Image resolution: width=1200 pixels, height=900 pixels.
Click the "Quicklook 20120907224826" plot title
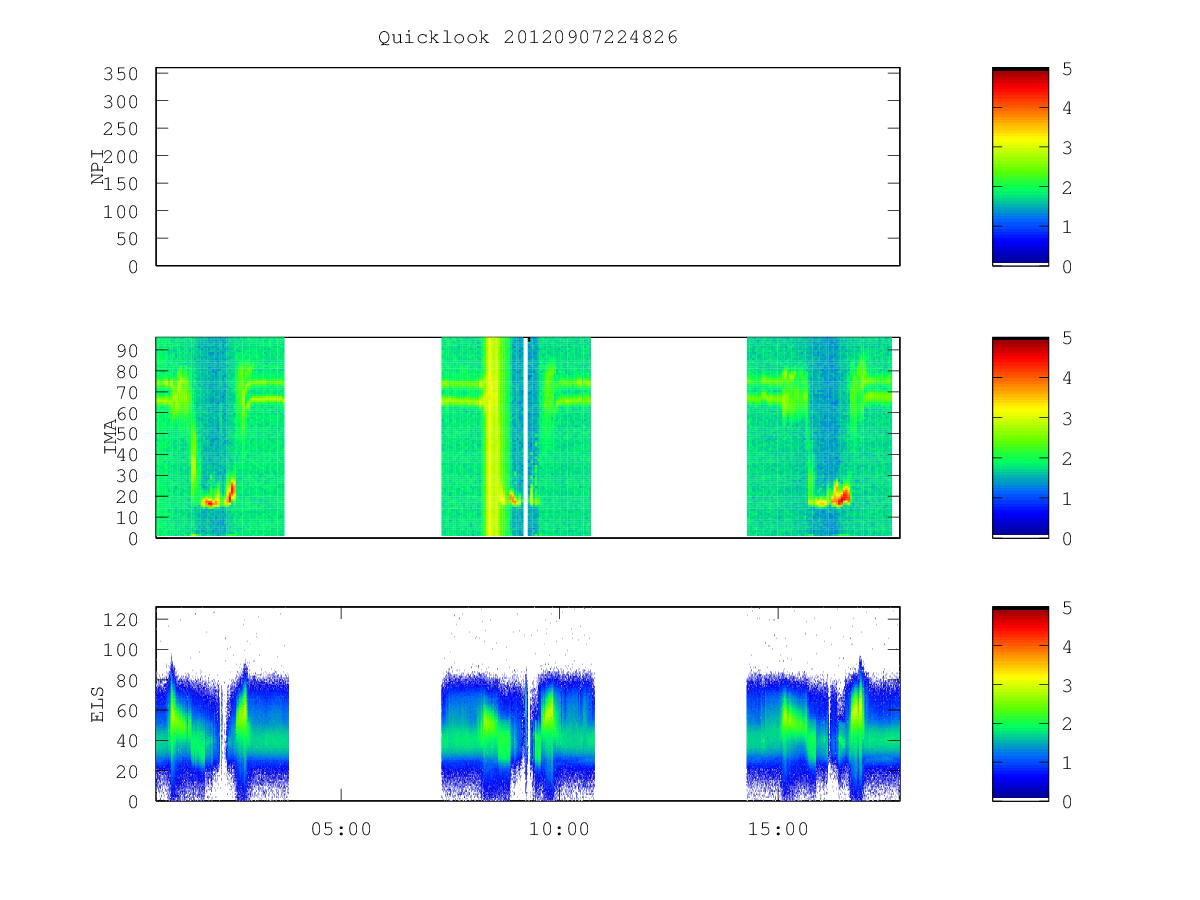[x=528, y=37]
